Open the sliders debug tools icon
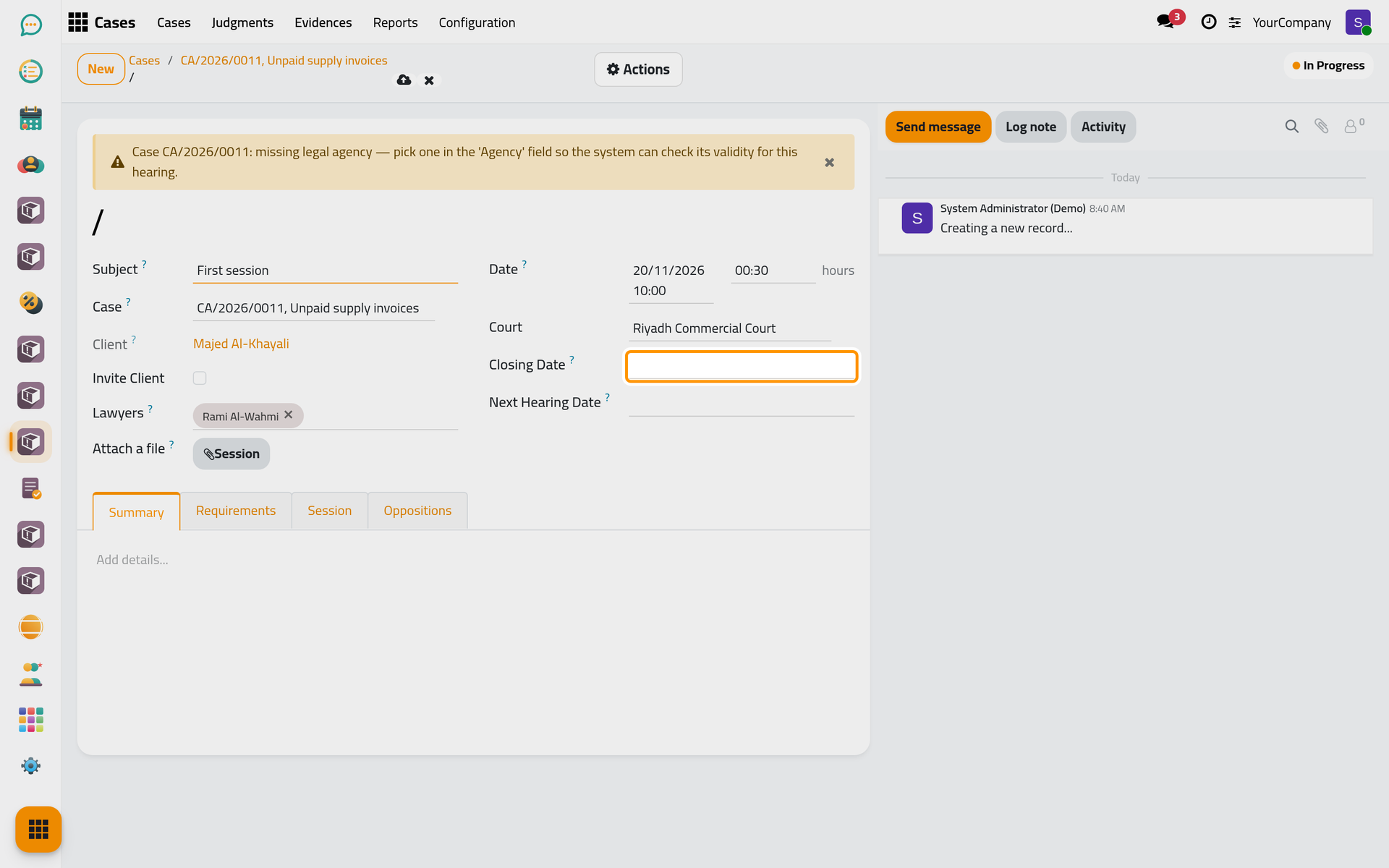Image resolution: width=1389 pixels, height=868 pixels. [1234, 23]
